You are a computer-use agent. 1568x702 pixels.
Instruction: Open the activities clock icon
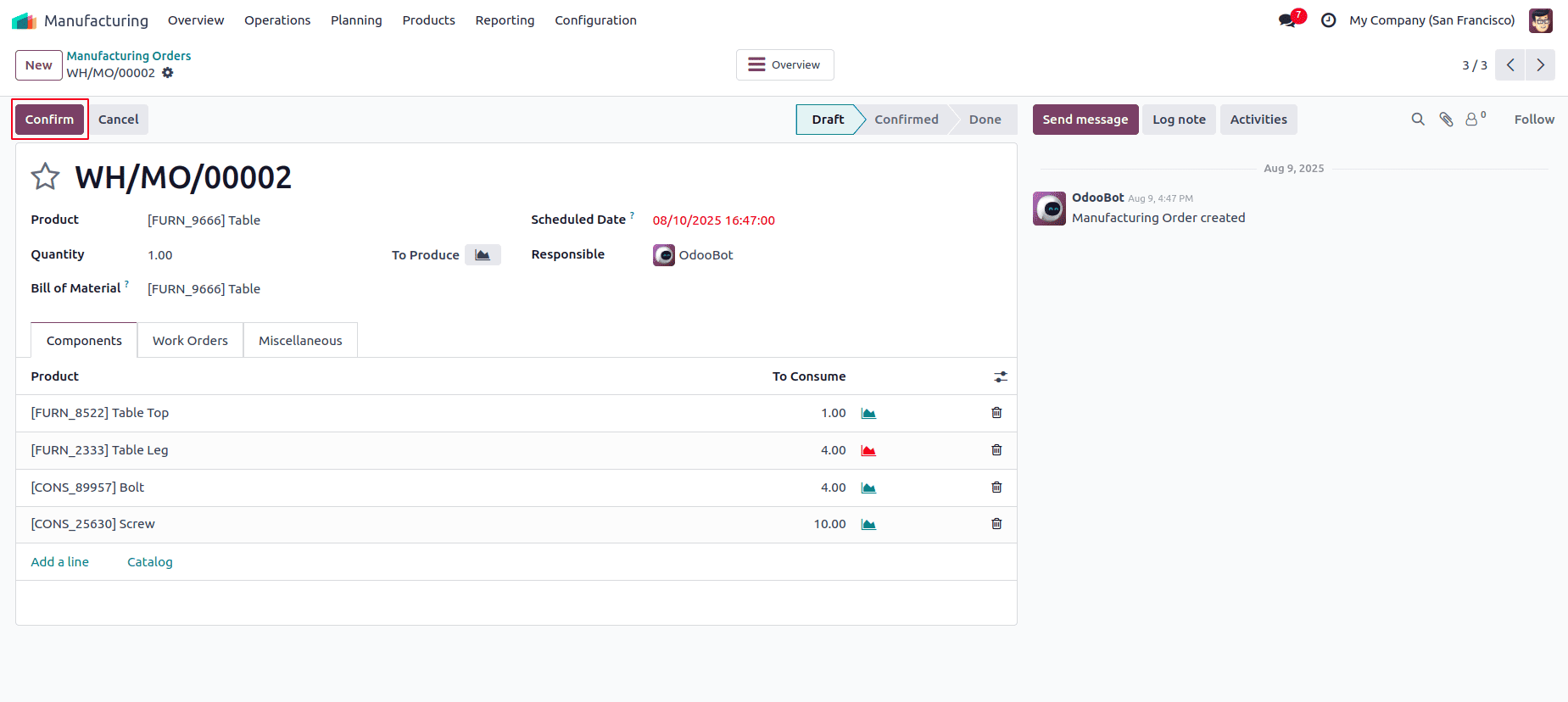[x=1329, y=20]
